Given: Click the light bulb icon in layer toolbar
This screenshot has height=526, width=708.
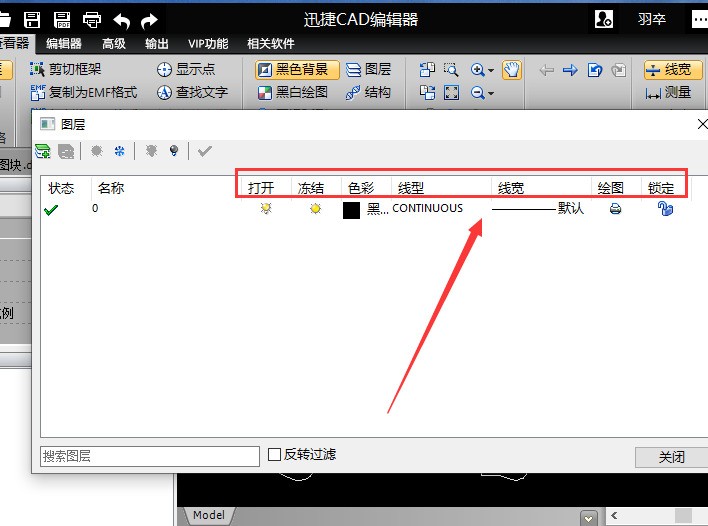Looking at the screenshot, I should [174, 151].
